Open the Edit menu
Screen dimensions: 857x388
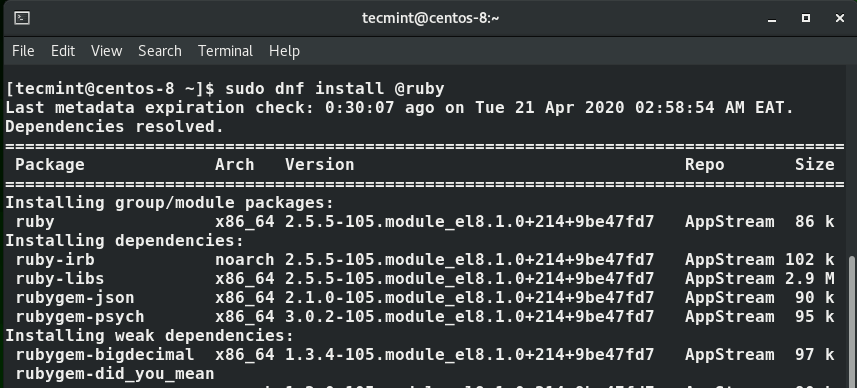[x=63, y=51]
